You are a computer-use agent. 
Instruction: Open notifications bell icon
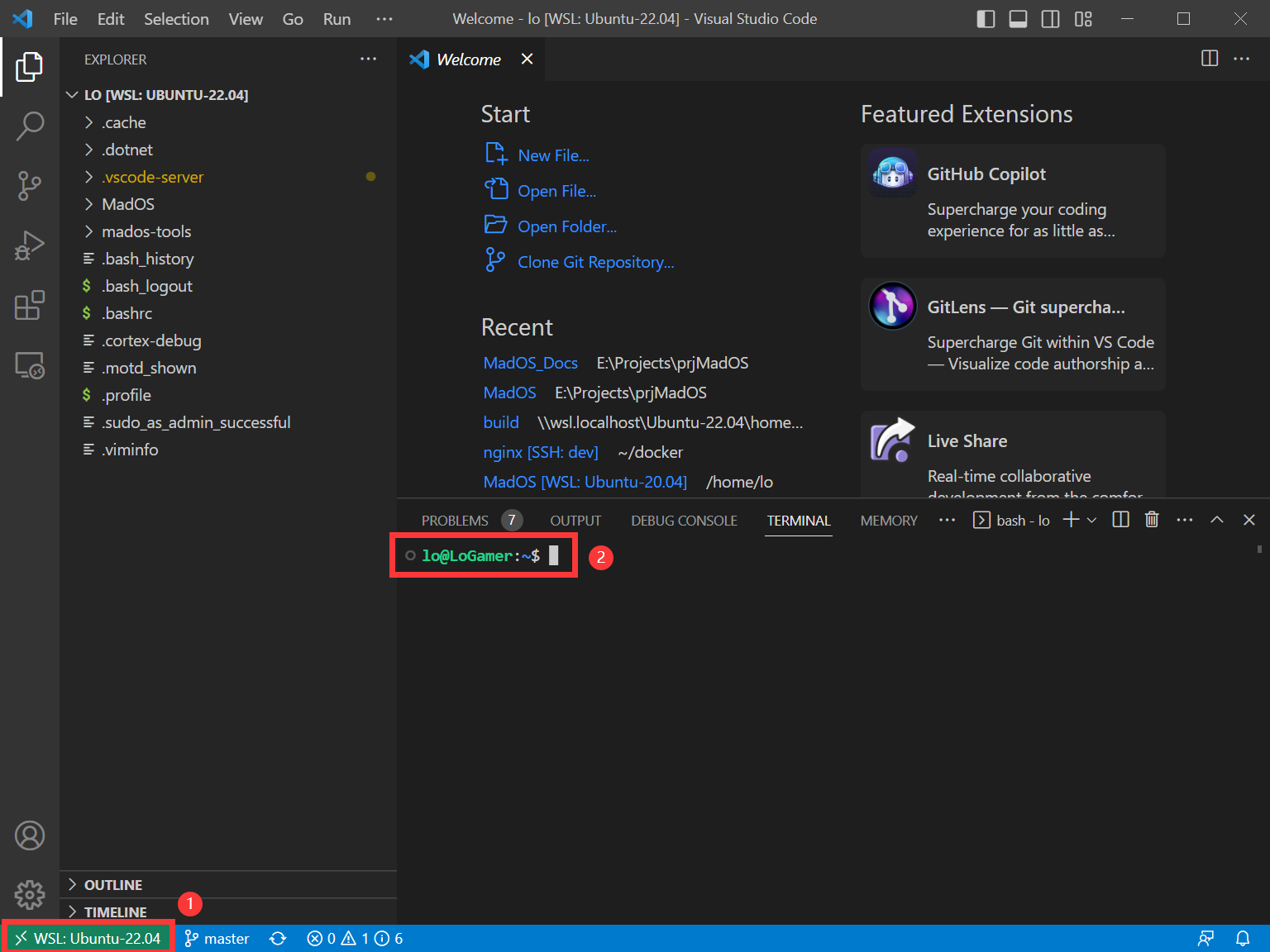[1243, 939]
